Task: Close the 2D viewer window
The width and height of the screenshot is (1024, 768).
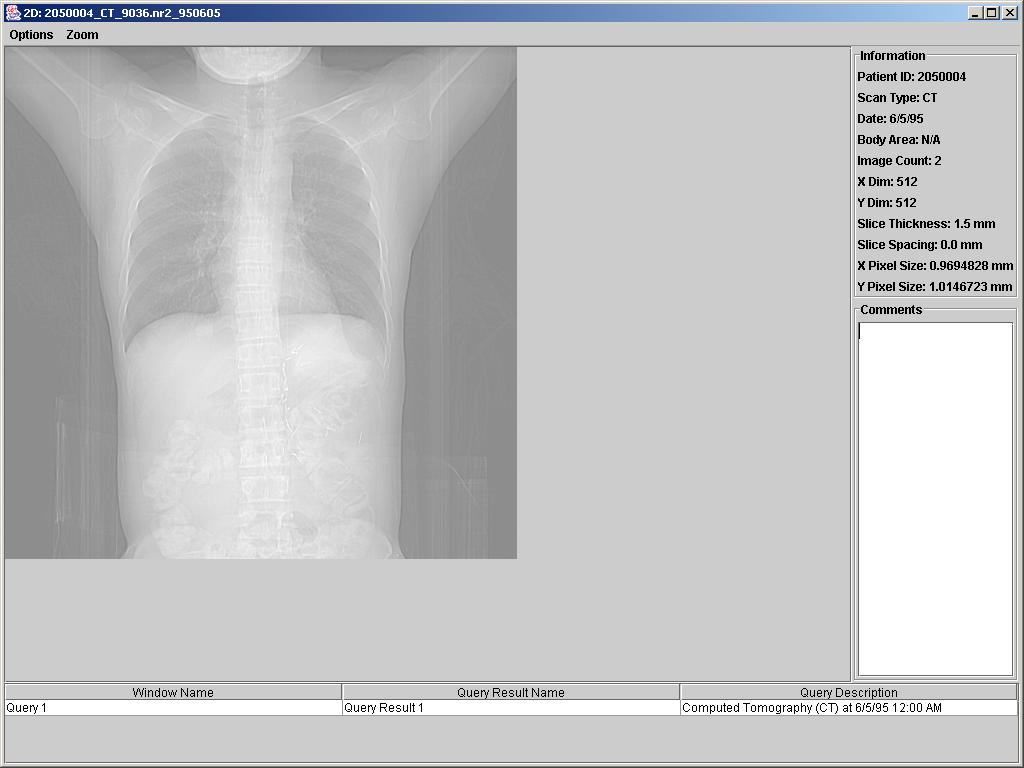Action: [1009, 12]
